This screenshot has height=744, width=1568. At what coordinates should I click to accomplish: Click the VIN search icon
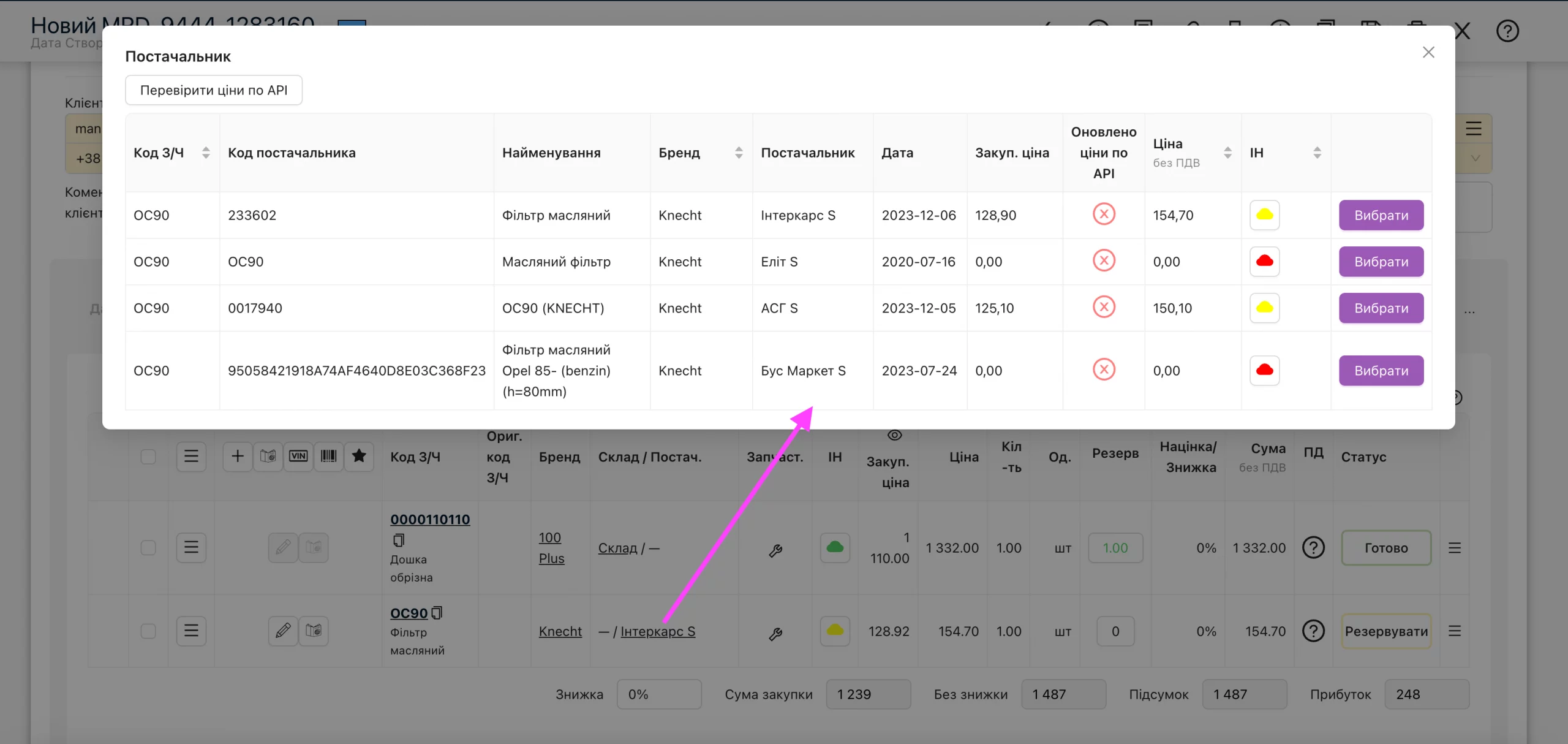[x=298, y=456]
